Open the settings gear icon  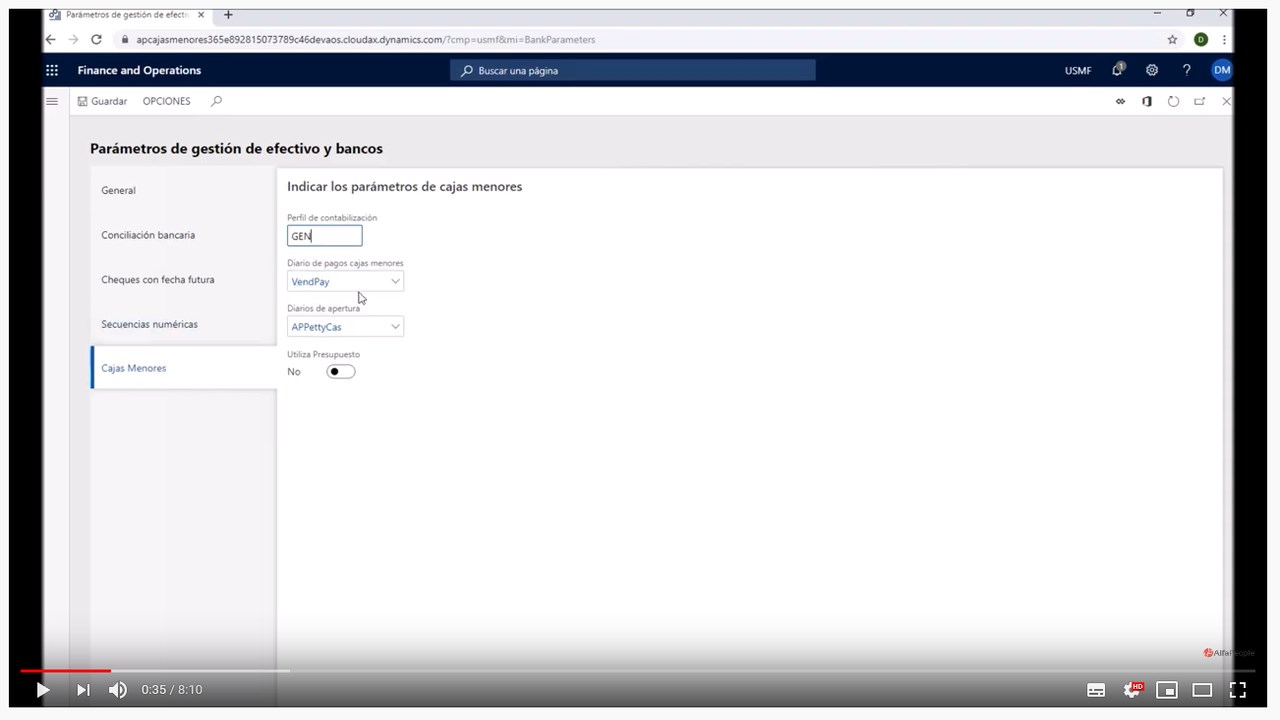pos(1152,70)
